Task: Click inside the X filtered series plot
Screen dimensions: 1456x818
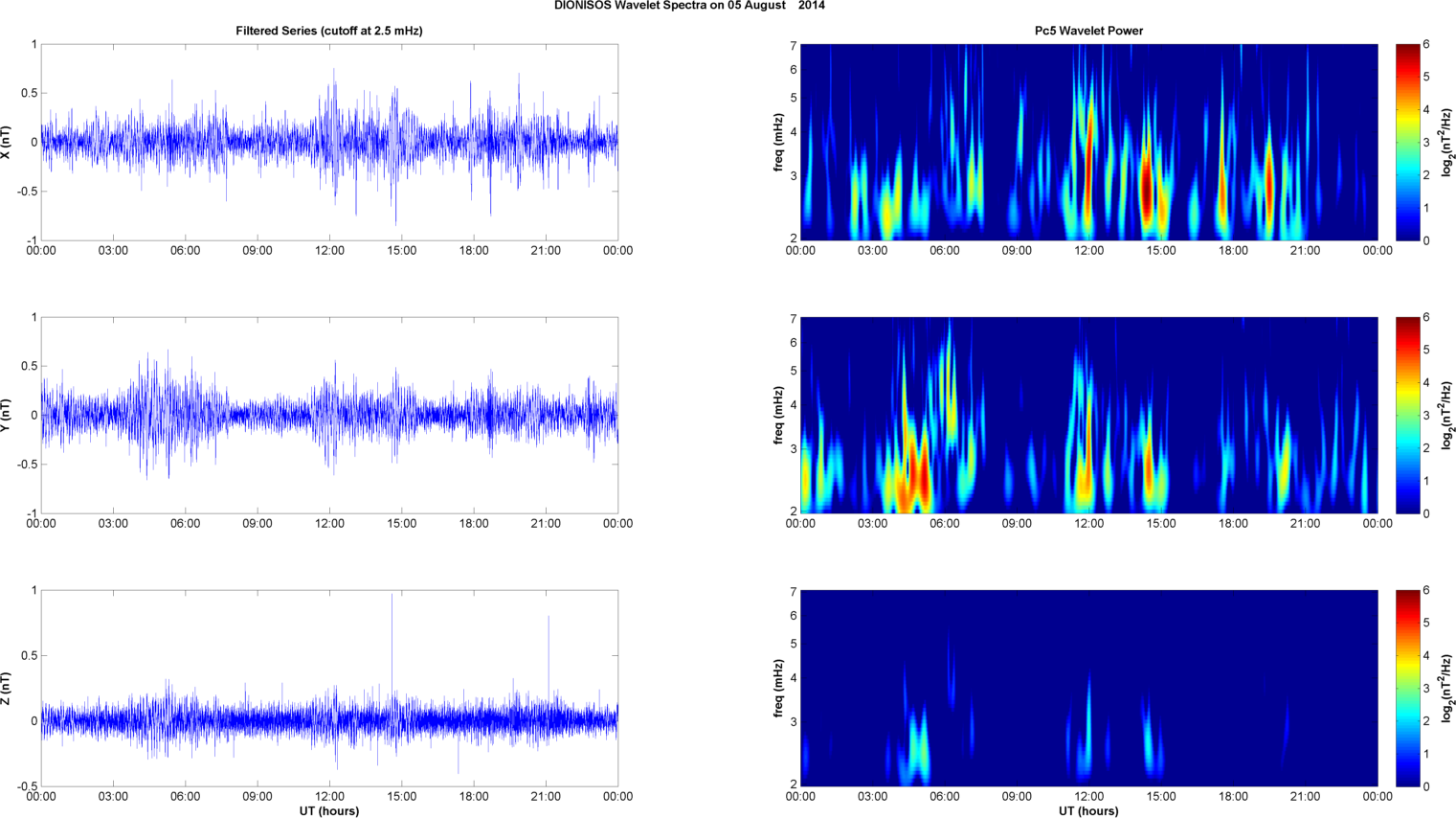Action: point(329,142)
